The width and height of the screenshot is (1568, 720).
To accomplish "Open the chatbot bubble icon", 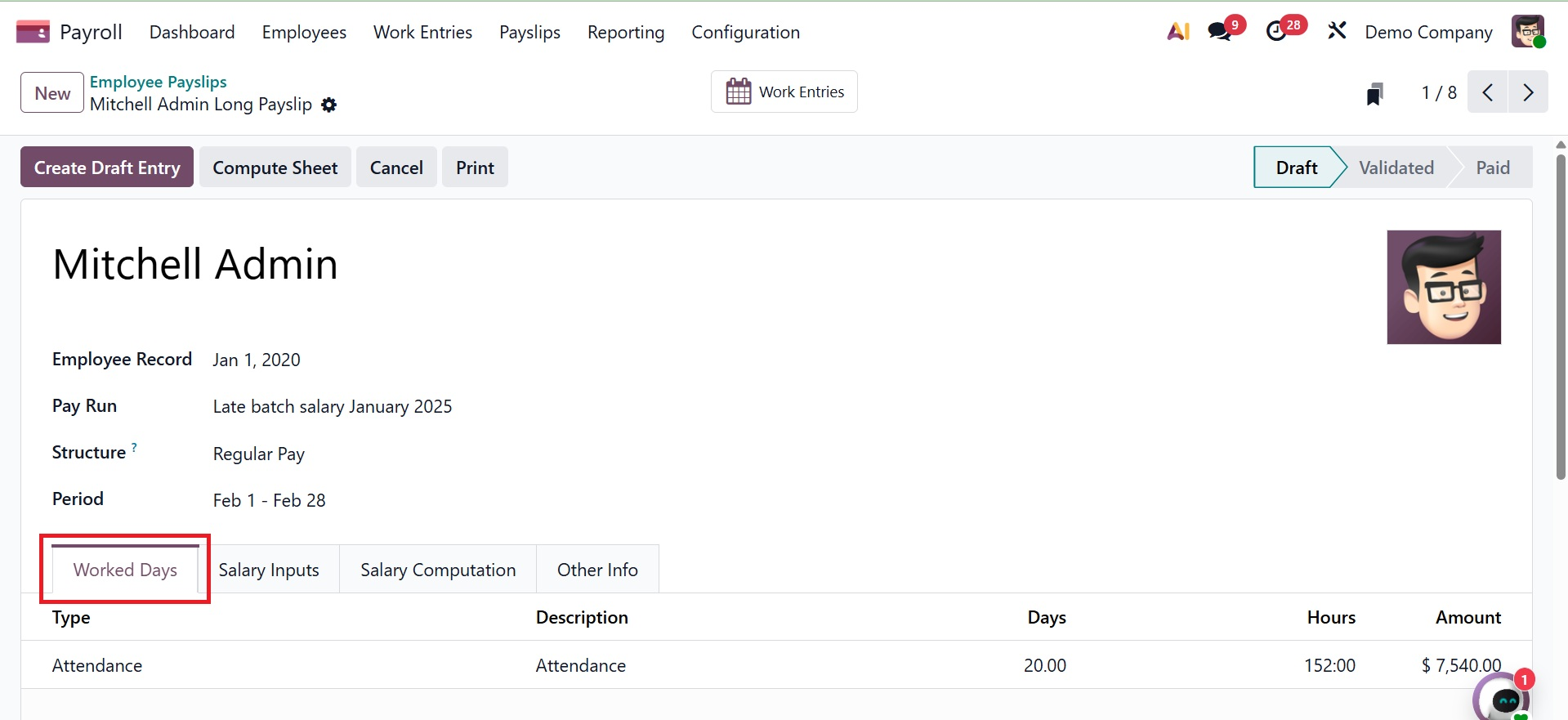I will pos(1504,700).
